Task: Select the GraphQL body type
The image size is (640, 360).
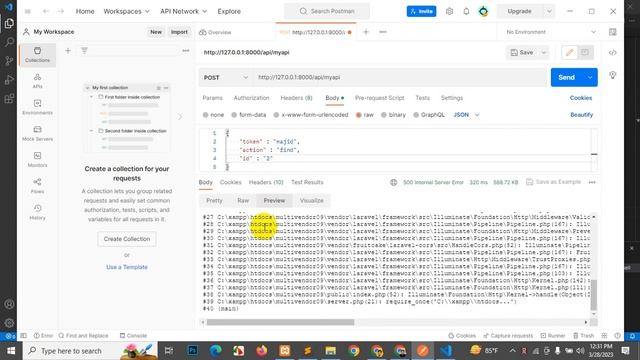Action: coord(429,115)
